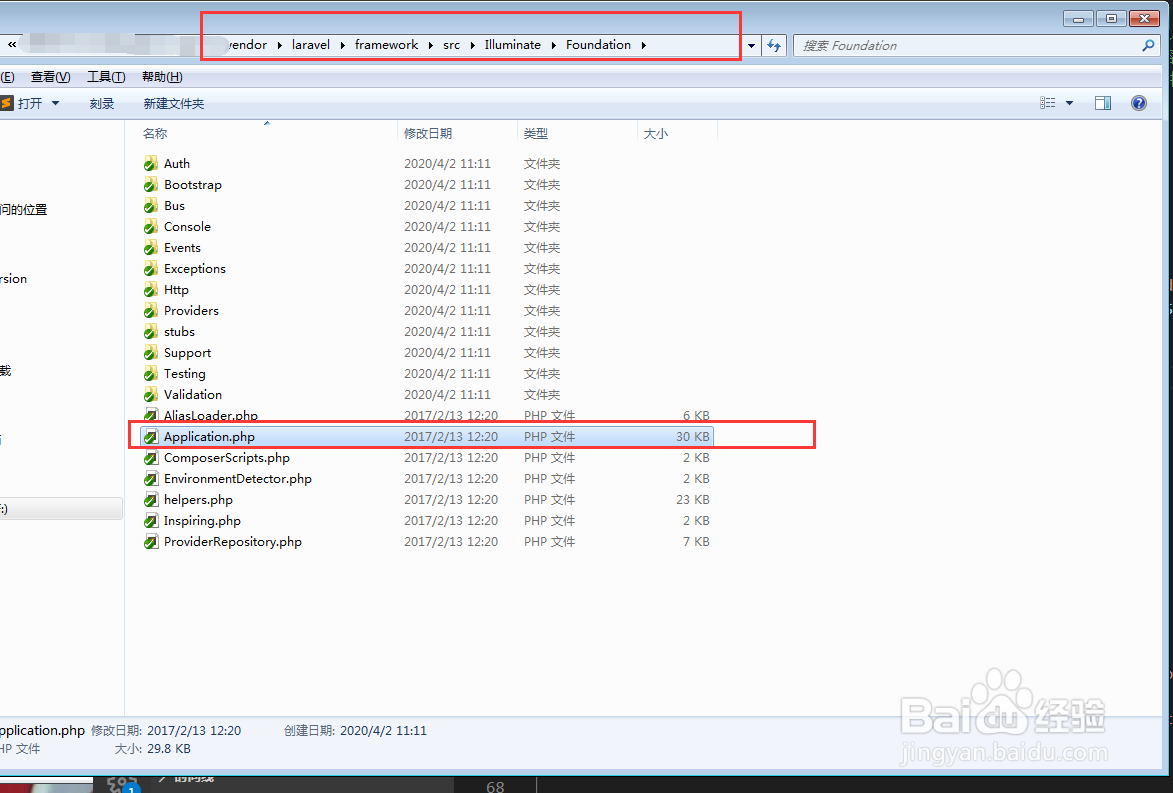Image resolution: width=1173 pixels, height=793 pixels.
Task: Click the Exceptions folder name
Action: (x=195, y=268)
